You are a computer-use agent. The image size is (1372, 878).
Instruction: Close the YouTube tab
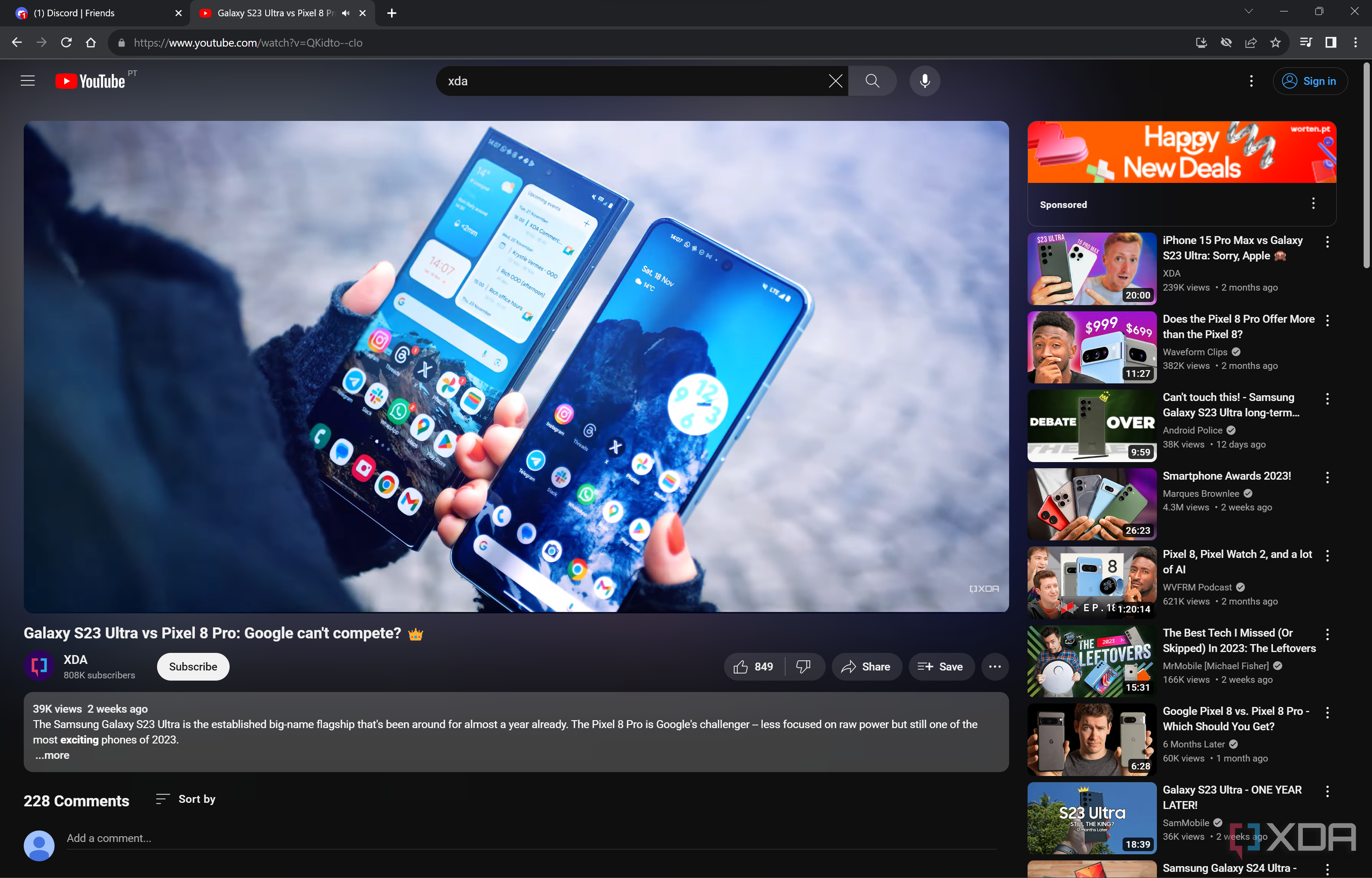tap(362, 13)
